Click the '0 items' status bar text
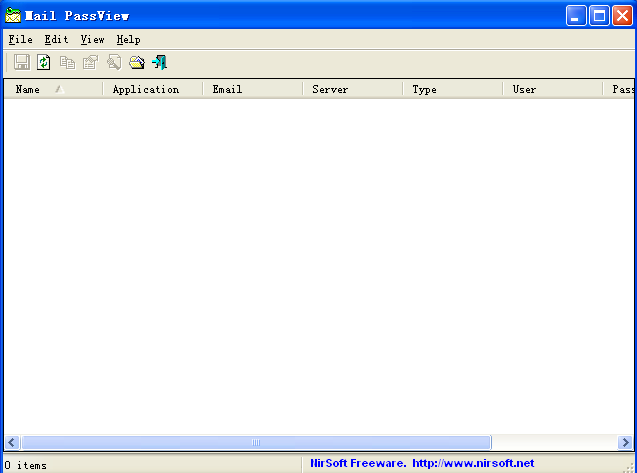Viewport: 637px width, 473px height. (x=26, y=465)
